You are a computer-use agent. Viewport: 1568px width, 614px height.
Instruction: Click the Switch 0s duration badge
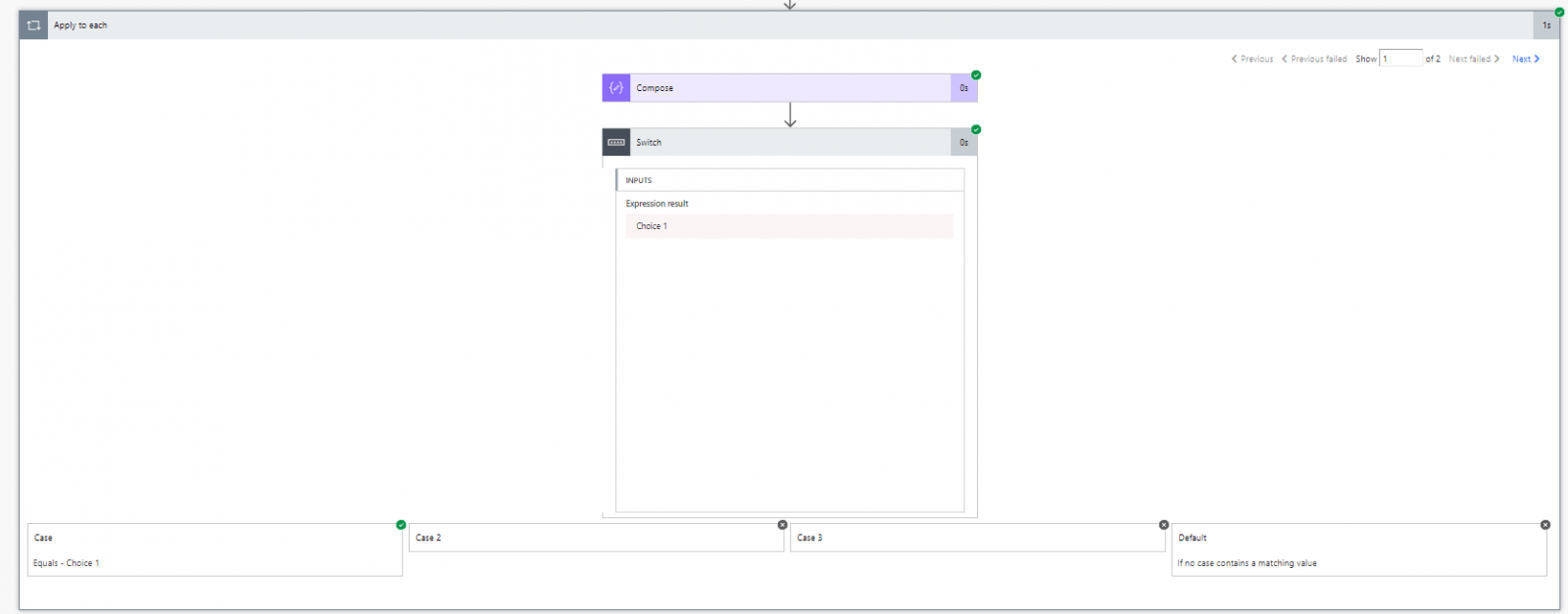[x=964, y=142]
